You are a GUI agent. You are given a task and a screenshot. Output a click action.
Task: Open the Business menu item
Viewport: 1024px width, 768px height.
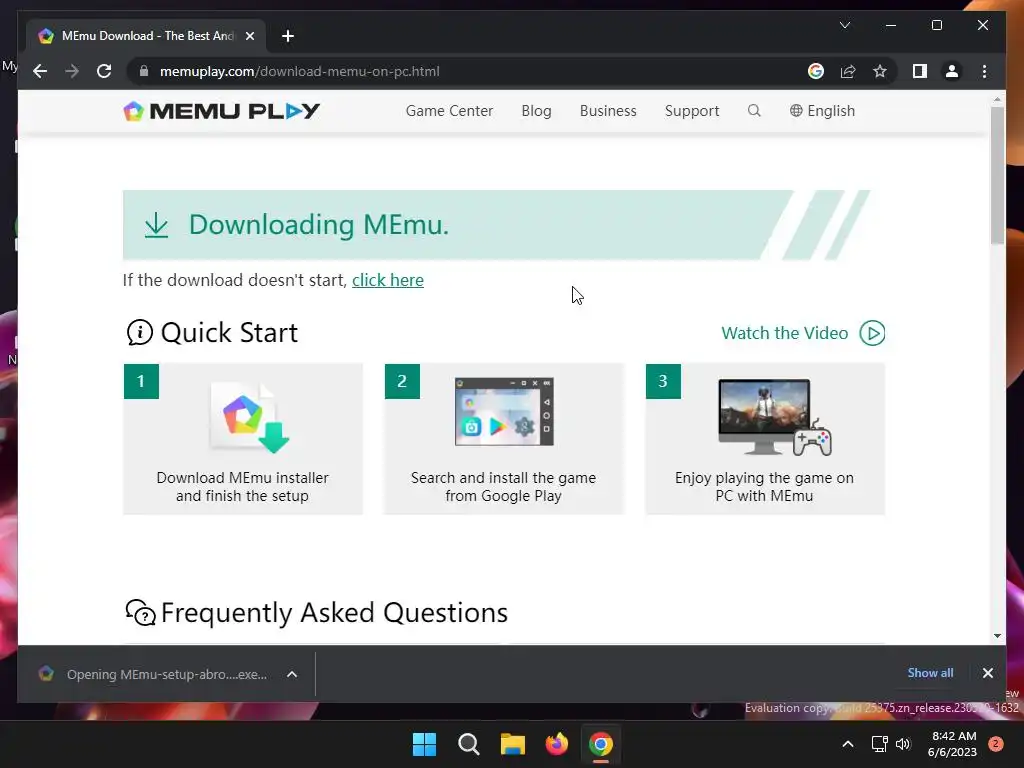[608, 111]
